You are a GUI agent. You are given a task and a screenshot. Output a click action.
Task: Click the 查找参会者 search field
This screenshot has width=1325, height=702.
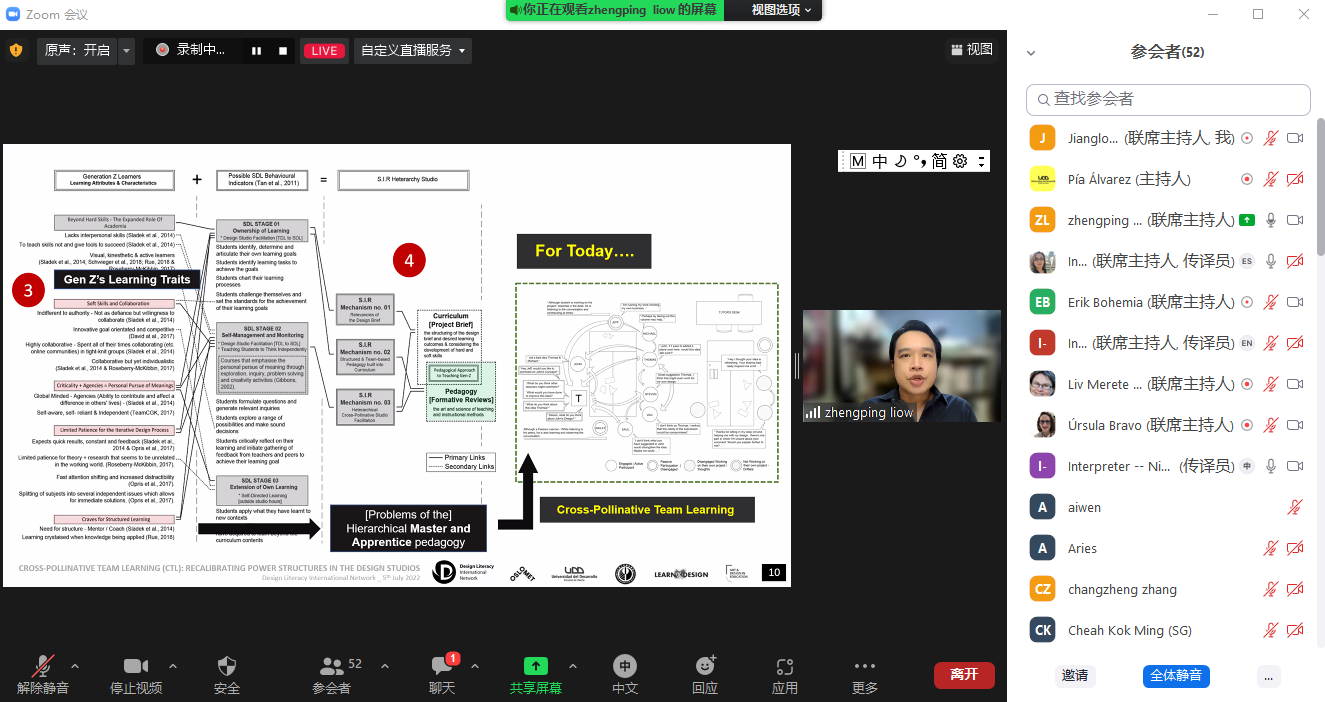tap(1167, 99)
